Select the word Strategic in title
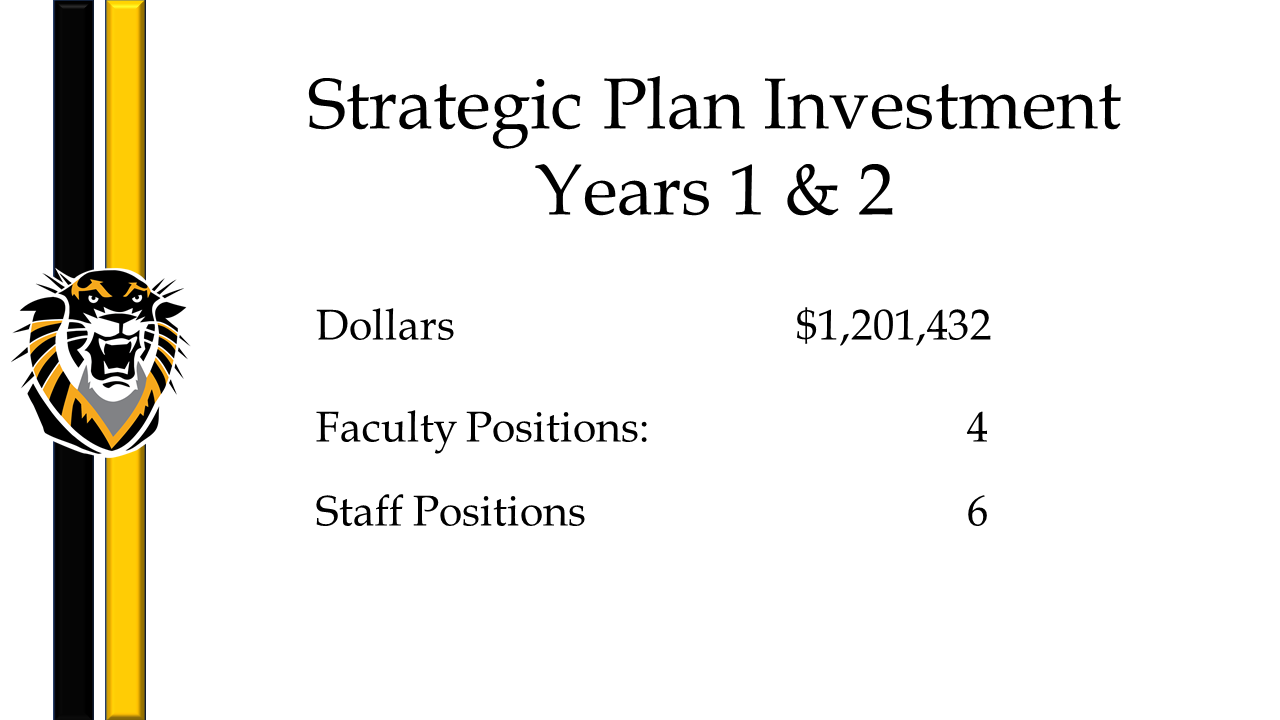The image size is (1280, 720). 443,108
